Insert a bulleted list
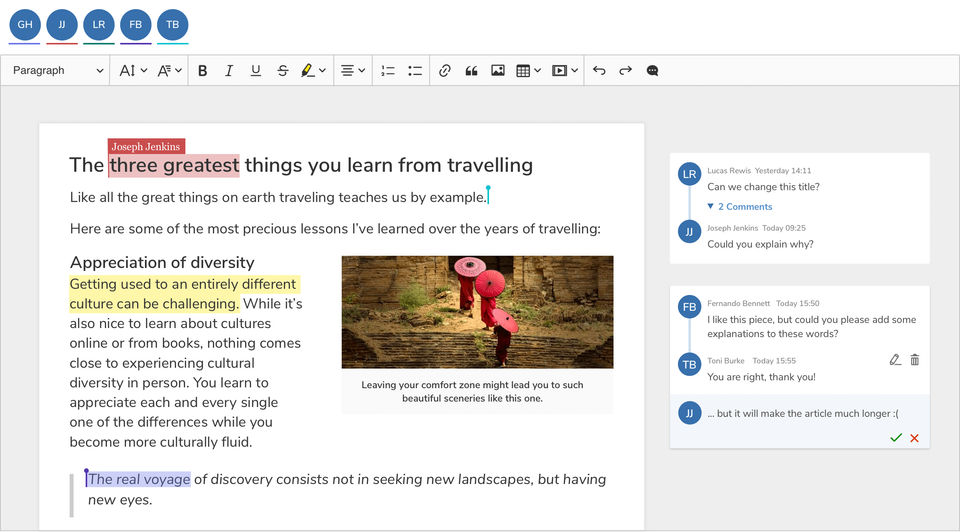The width and height of the screenshot is (960, 532). click(x=415, y=71)
